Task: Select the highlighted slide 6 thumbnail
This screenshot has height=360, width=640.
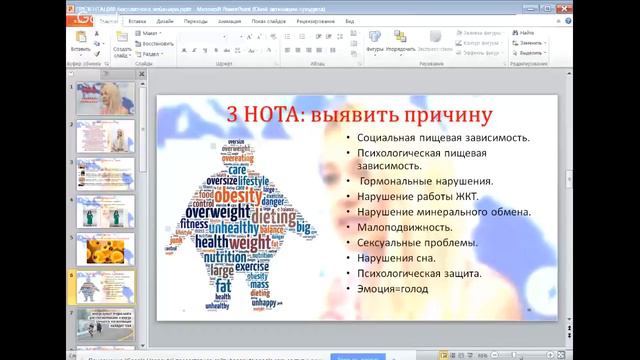Action: pyautogui.click(x=105, y=287)
